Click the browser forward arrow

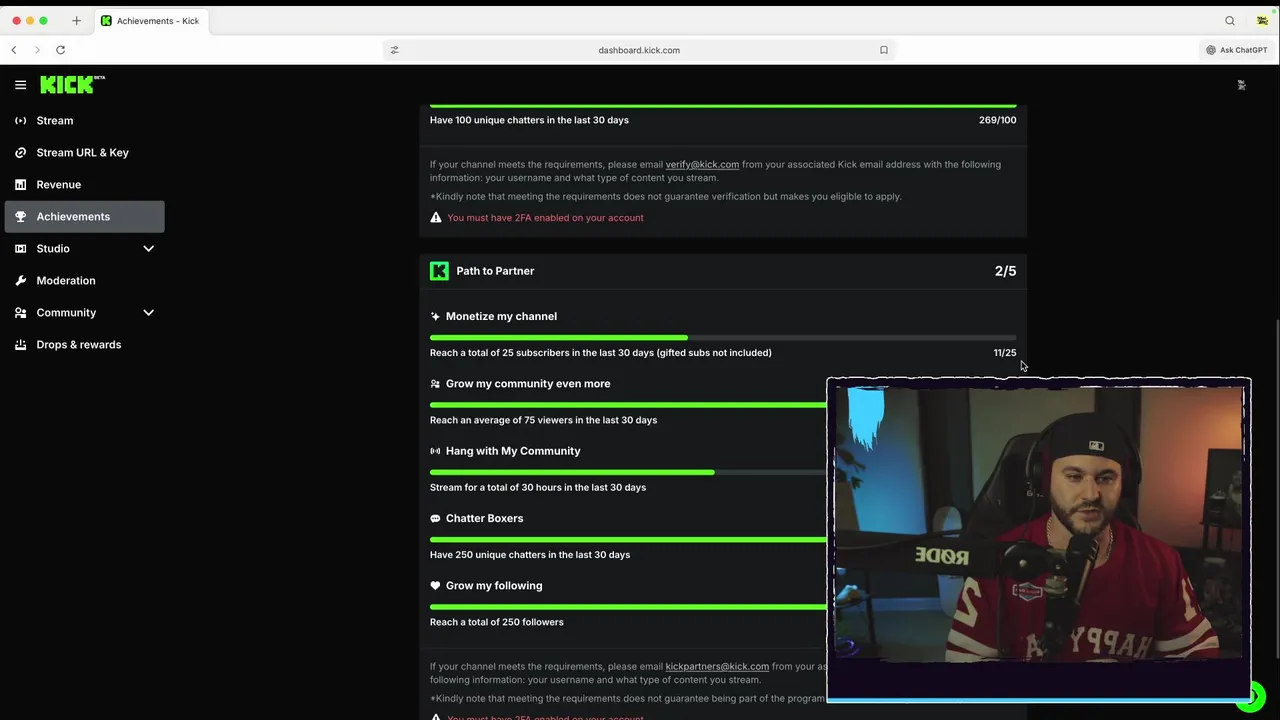pyautogui.click(x=37, y=50)
